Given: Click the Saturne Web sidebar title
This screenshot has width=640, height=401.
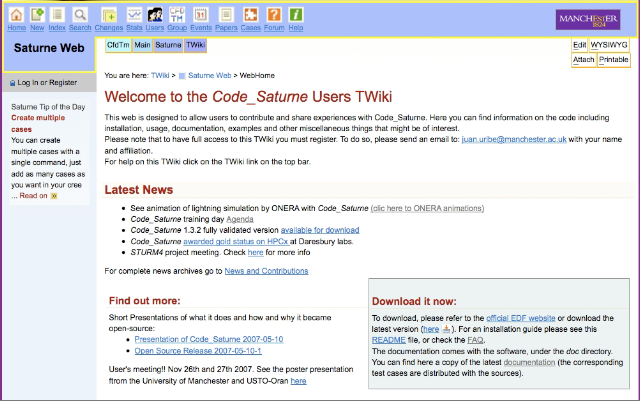Looking at the screenshot, I should coord(49,48).
